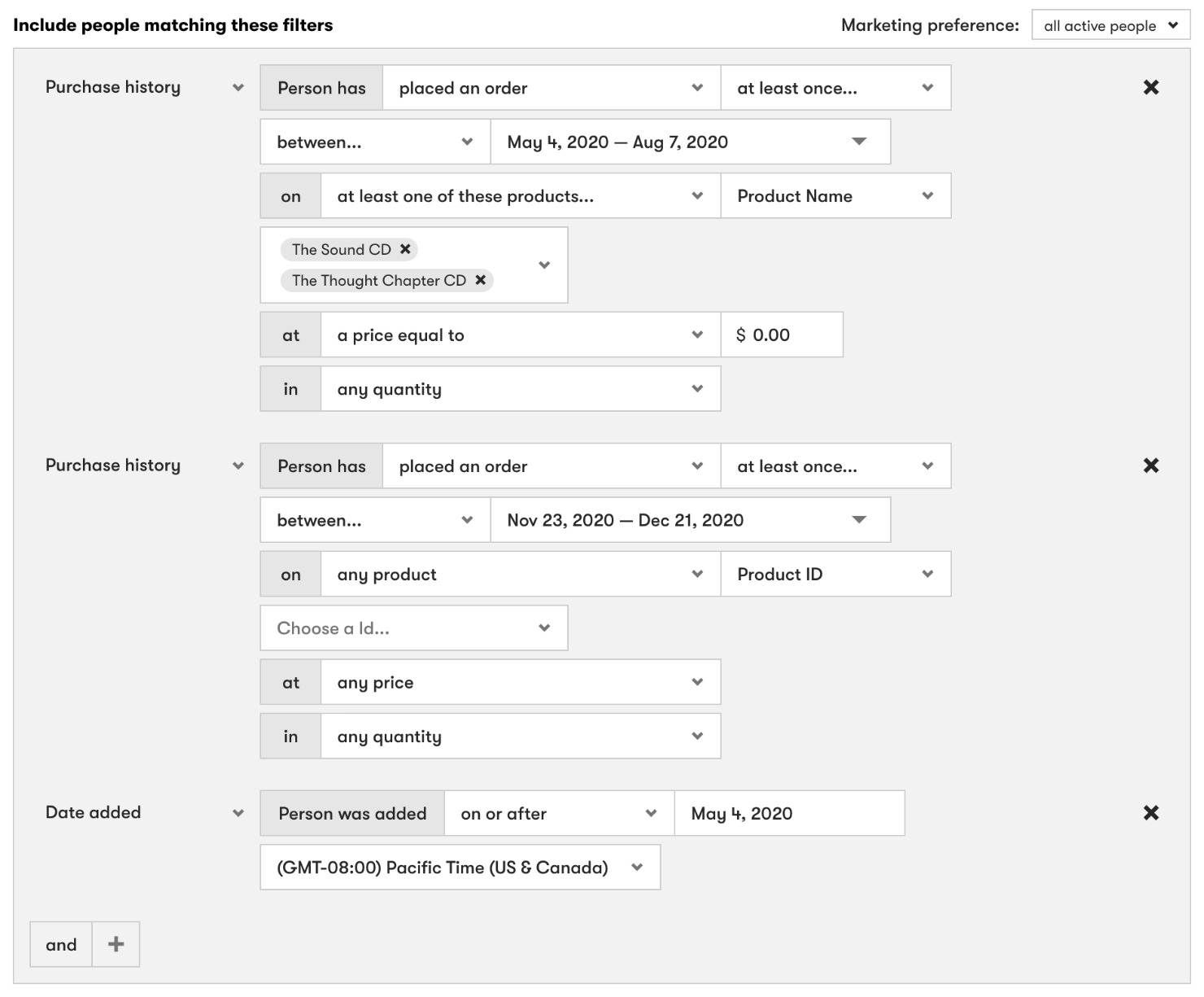Remove the second Purchase history filter
The width and height of the screenshot is (1204, 997).
click(1150, 466)
